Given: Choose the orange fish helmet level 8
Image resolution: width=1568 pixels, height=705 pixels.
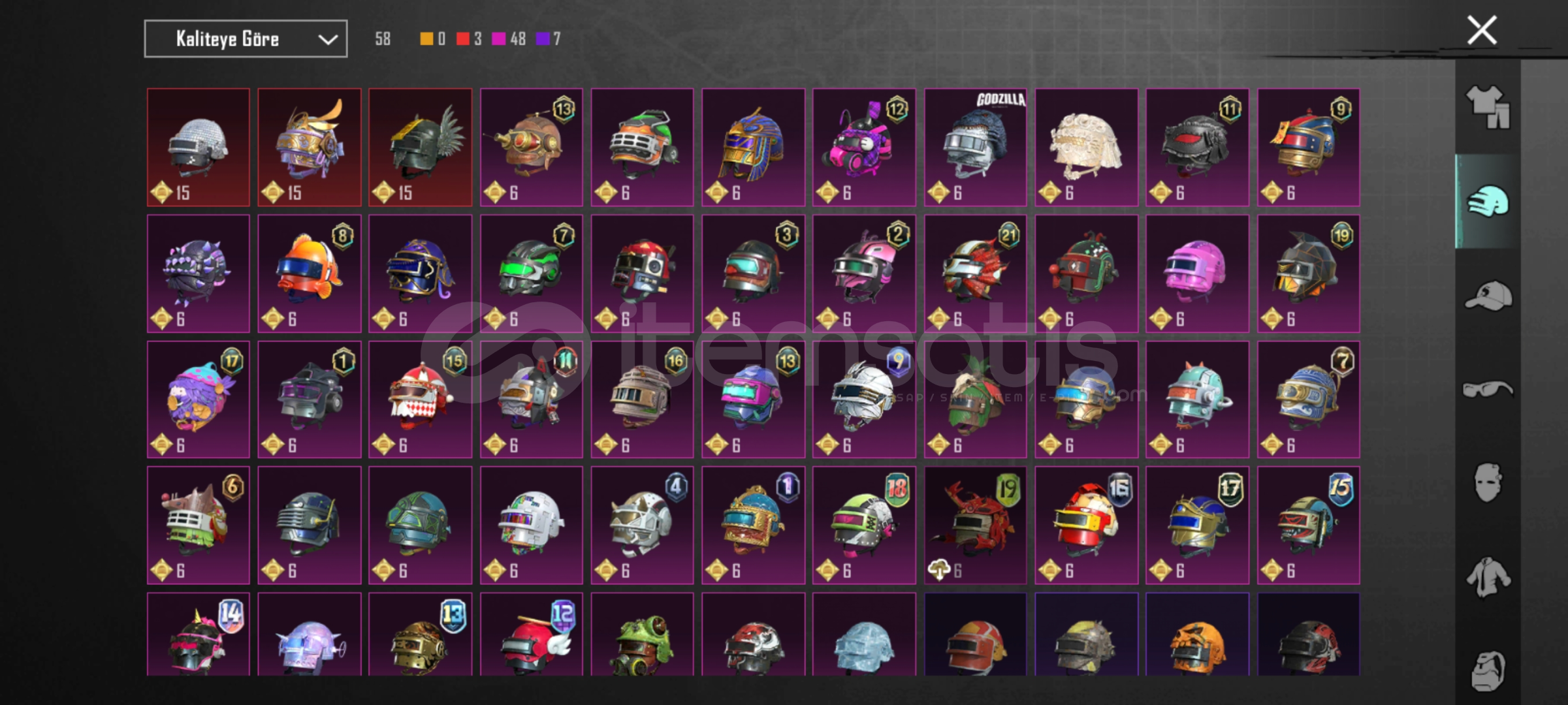Looking at the screenshot, I should pyautogui.click(x=310, y=274).
